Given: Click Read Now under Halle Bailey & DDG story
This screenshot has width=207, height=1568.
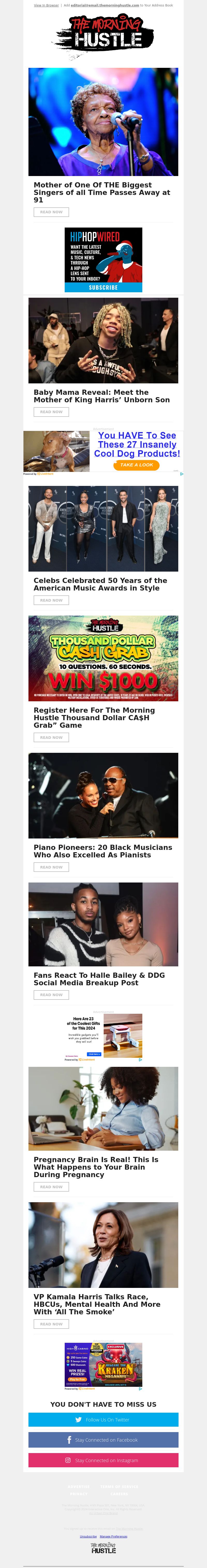Looking at the screenshot, I should click(51, 995).
